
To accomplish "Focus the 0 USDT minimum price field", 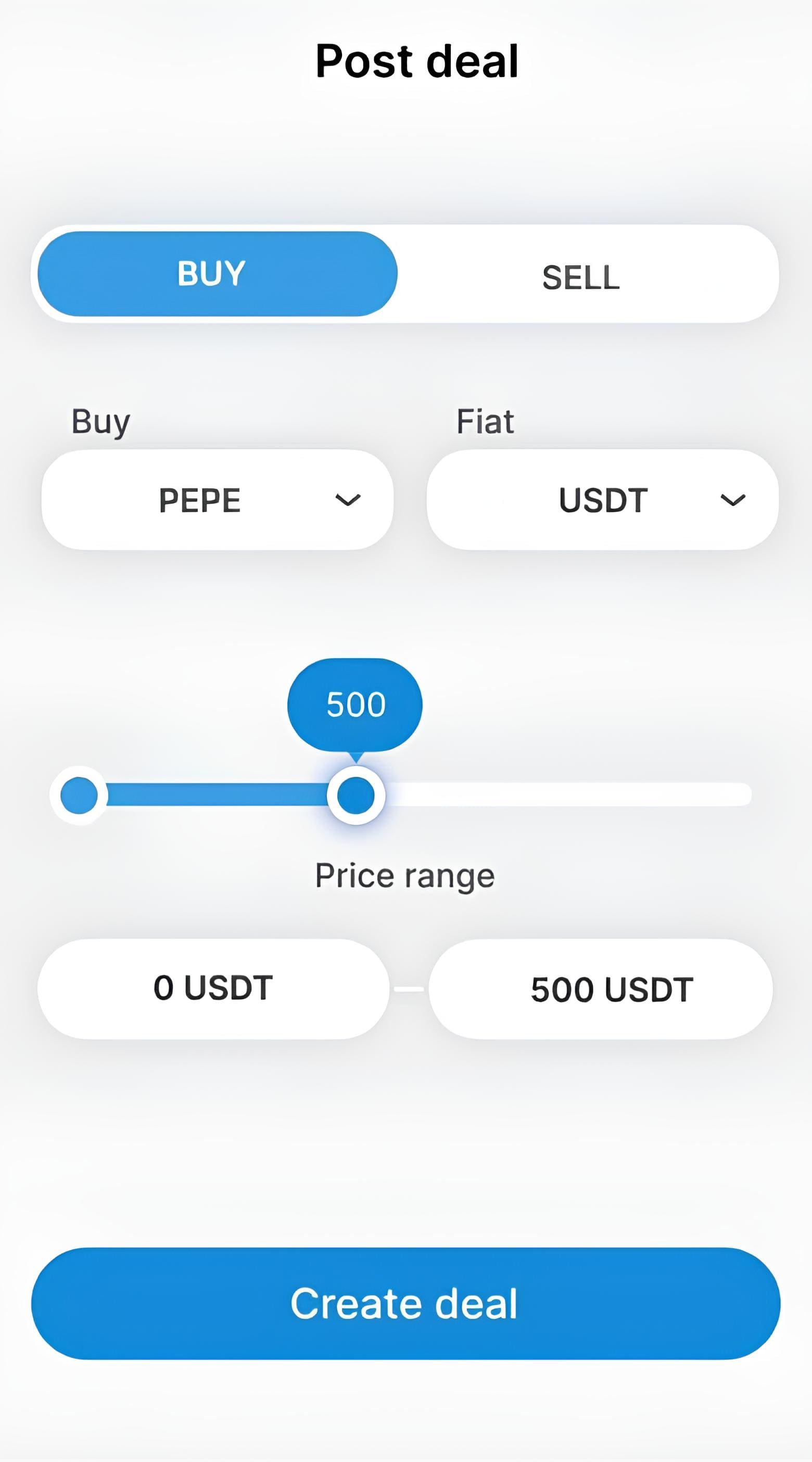I will point(213,988).
